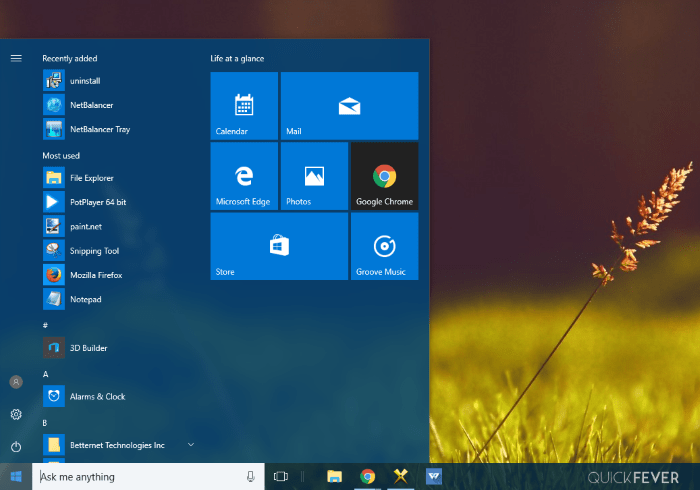This screenshot has height=490, width=700.
Task: Click the Most used heading
Action: pyautogui.click(x=61, y=156)
